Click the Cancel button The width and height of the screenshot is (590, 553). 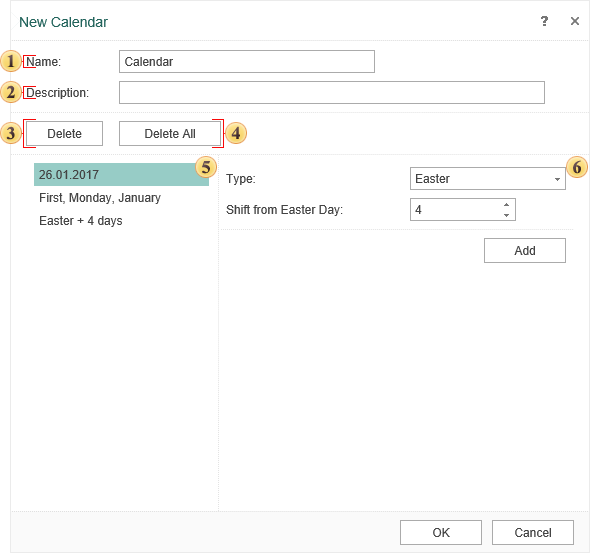[x=533, y=533]
